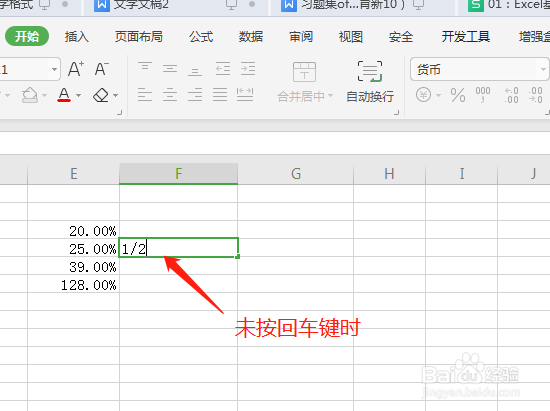Image resolution: width=550 pixels, height=411 pixels.
Task: Center text horizontally
Action: [x=170, y=95]
